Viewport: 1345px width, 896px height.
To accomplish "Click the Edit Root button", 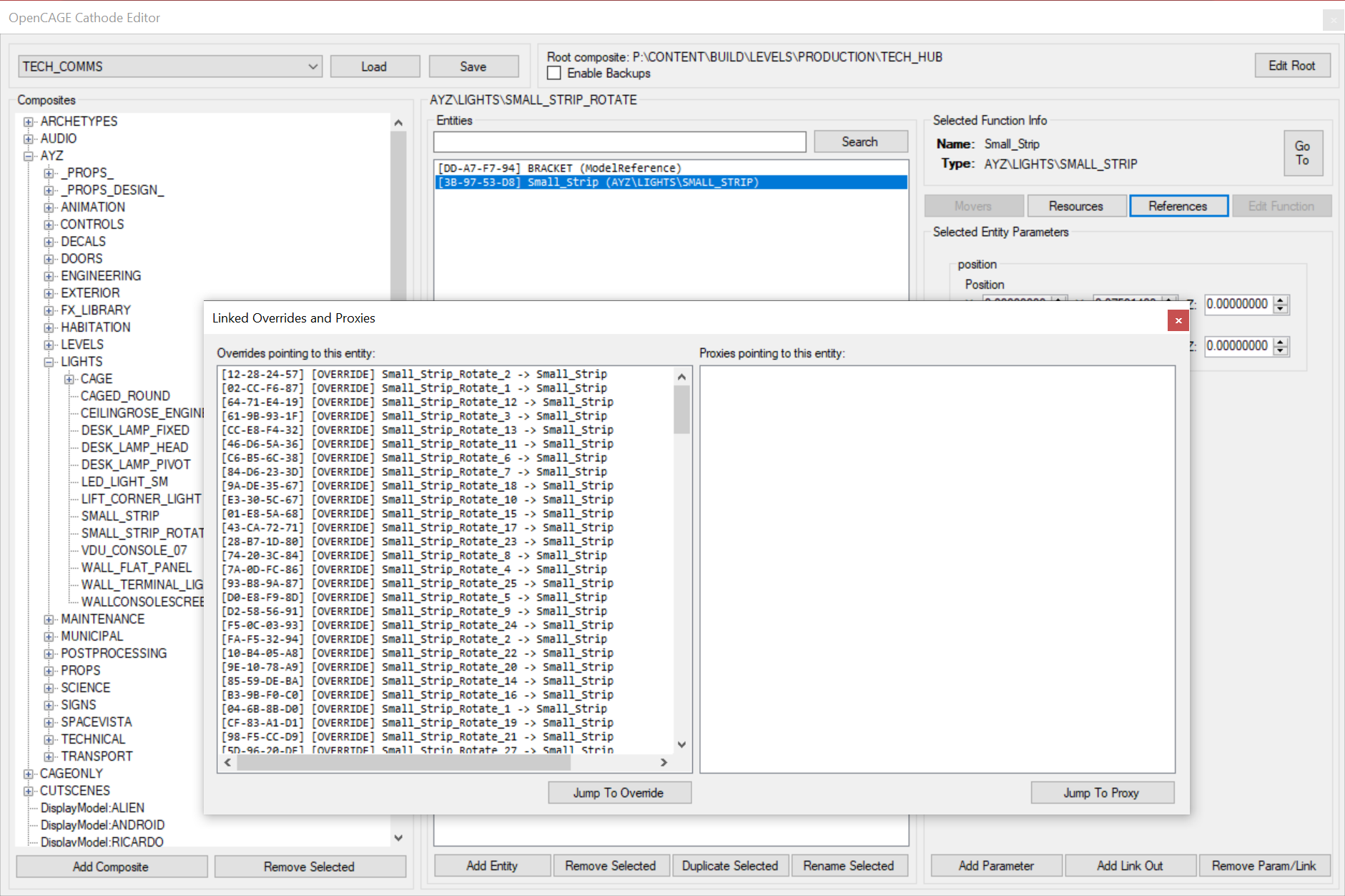I will 1292,65.
